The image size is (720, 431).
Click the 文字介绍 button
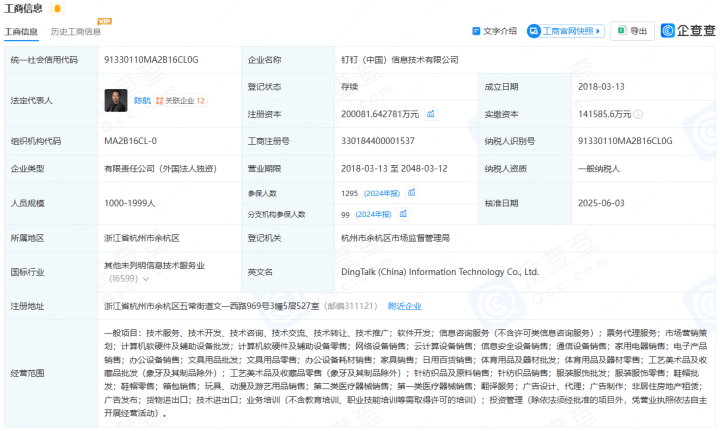[495, 31]
